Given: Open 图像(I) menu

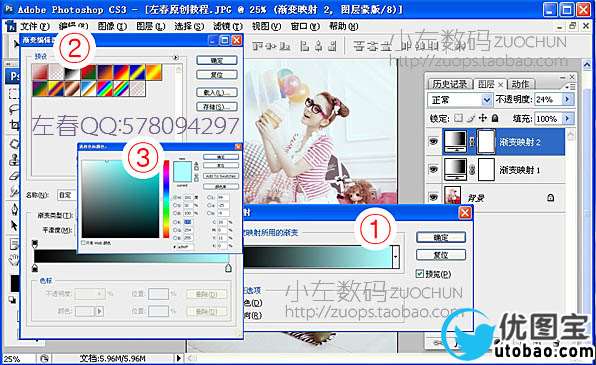Looking at the screenshot, I should click(x=112, y=26).
